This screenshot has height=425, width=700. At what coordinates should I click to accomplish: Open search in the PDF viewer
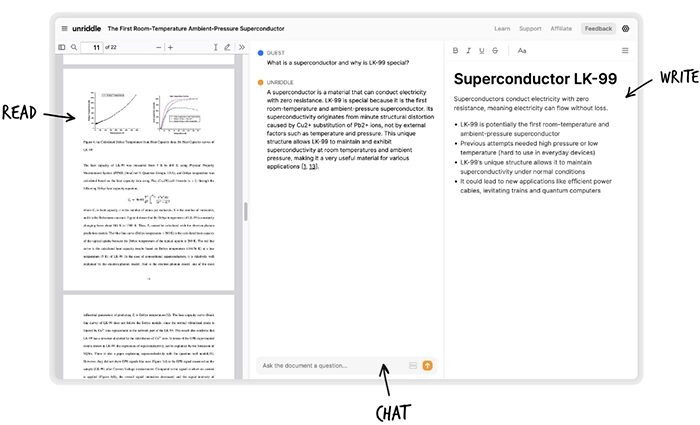pos(72,47)
